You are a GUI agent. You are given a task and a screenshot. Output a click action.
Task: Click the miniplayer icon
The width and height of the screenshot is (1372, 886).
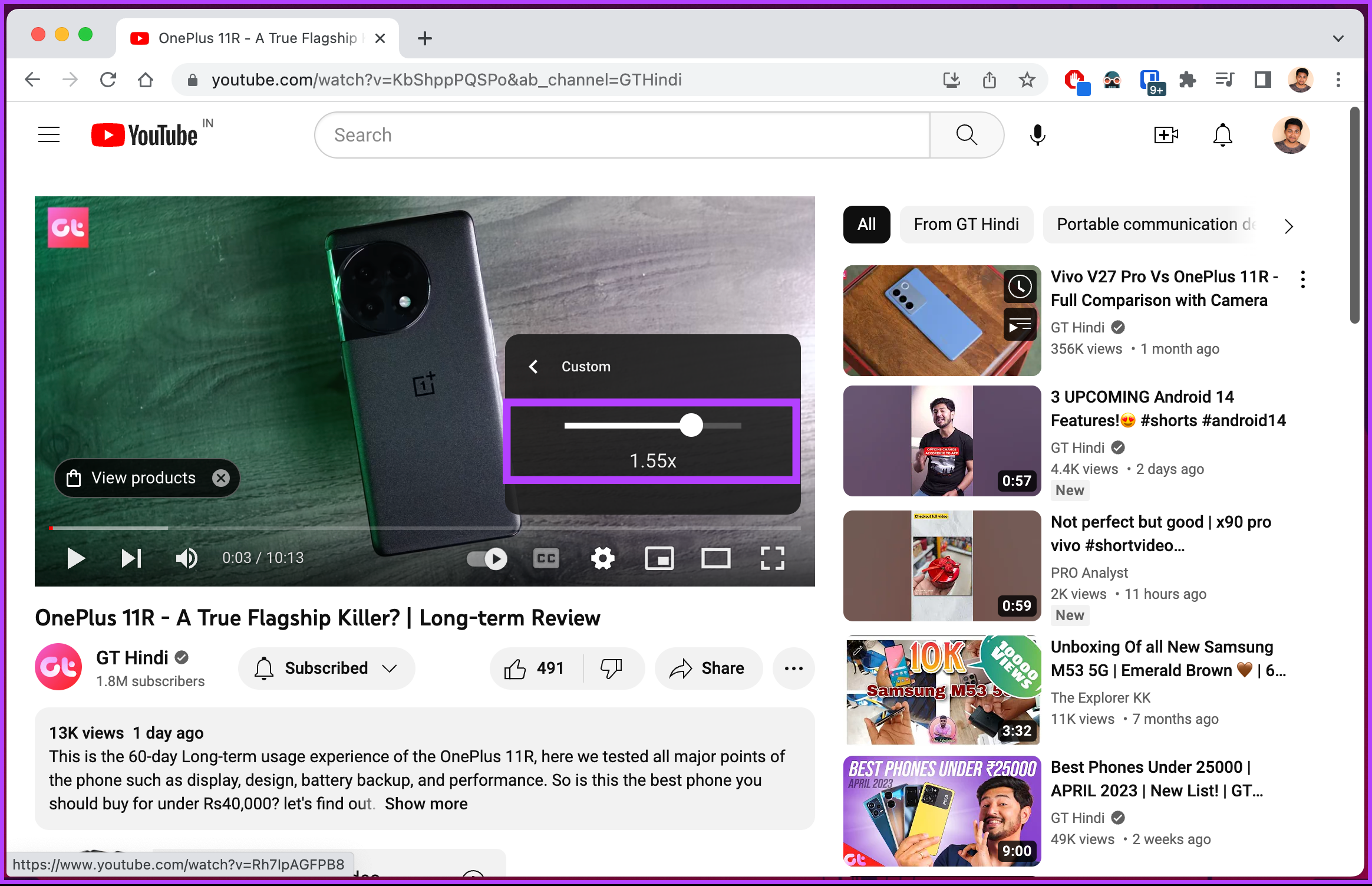click(660, 558)
